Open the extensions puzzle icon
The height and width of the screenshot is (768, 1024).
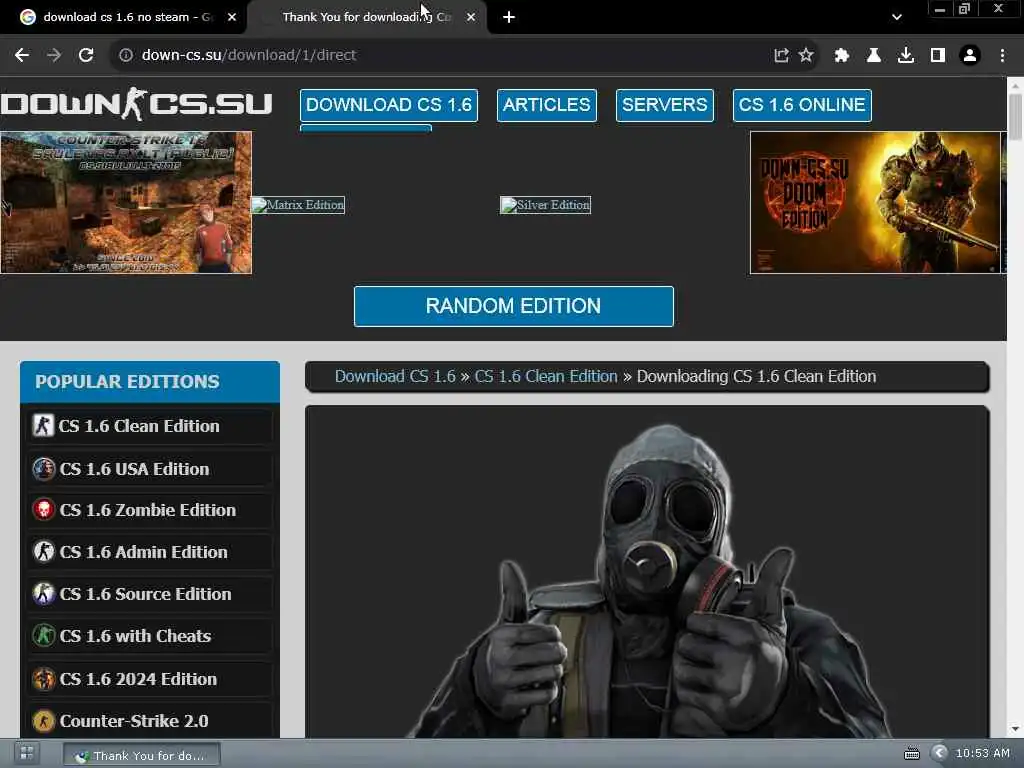point(841,56)
